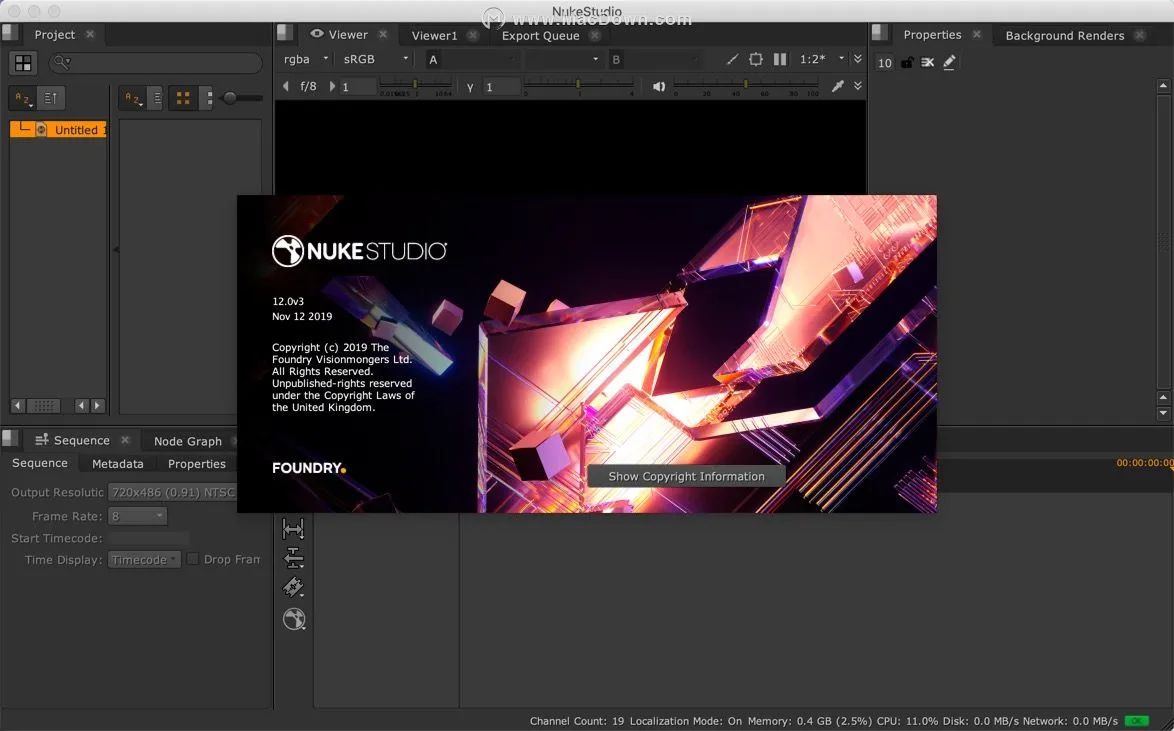Open the bin A-Z sort dropdown
The image size is (1174, 731).
[133, 98]
